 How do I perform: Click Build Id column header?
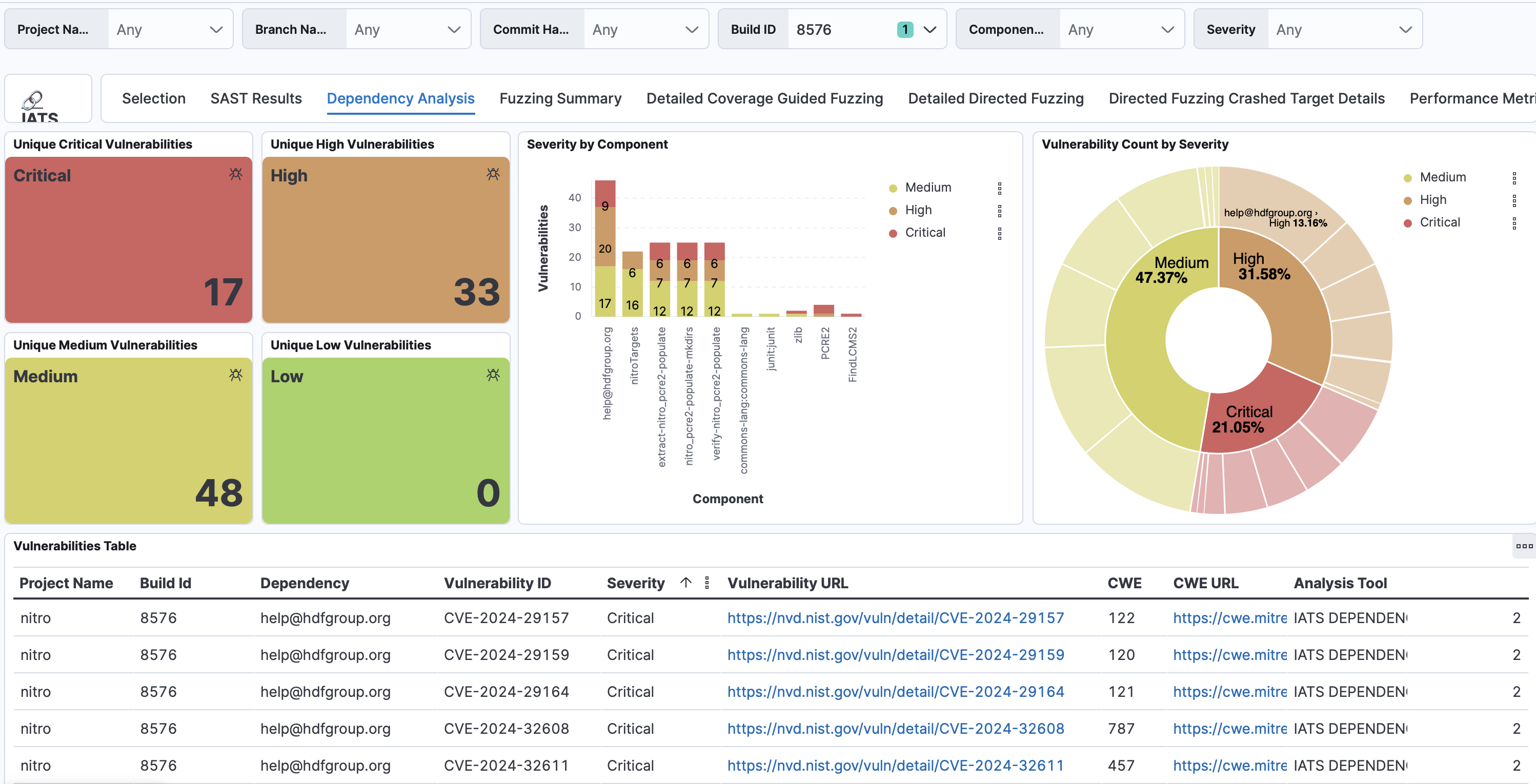coord(166,583)
